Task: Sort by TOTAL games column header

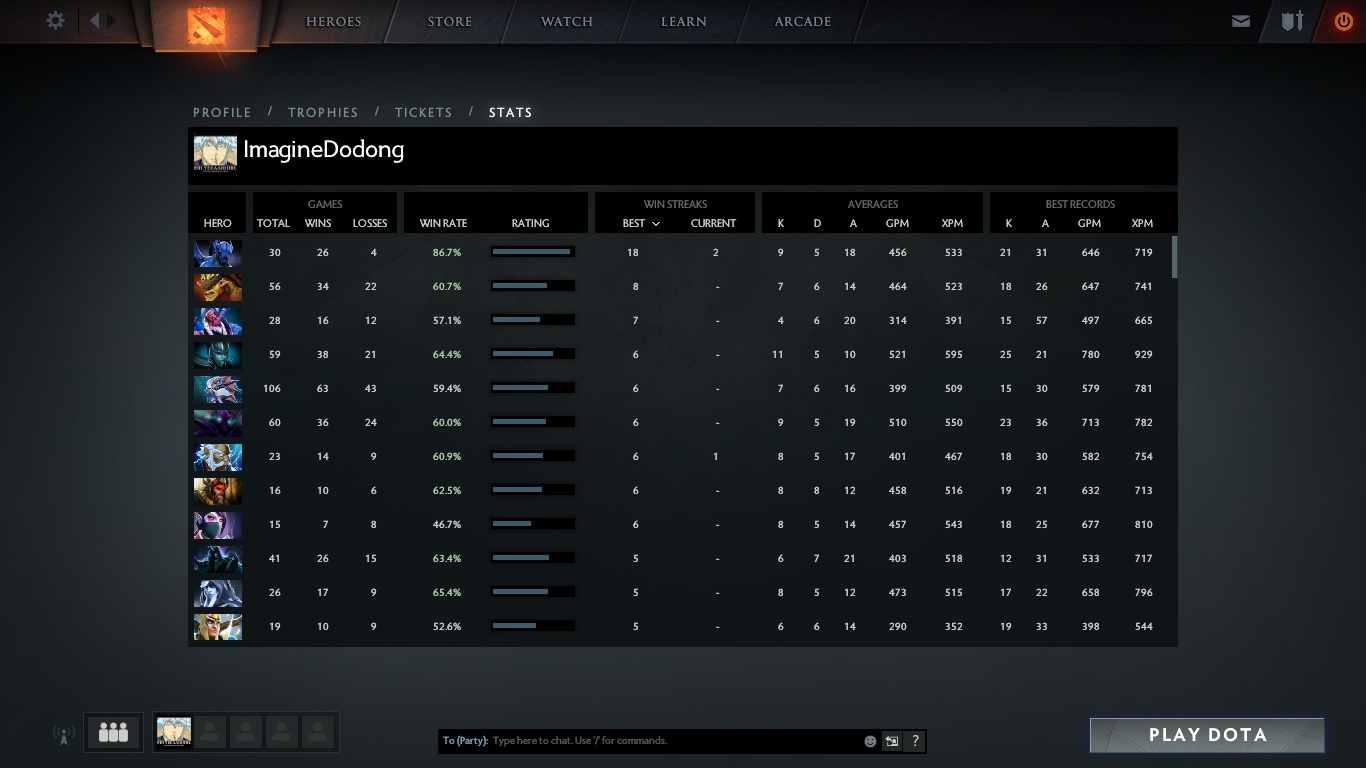Action: click(273, 223)
